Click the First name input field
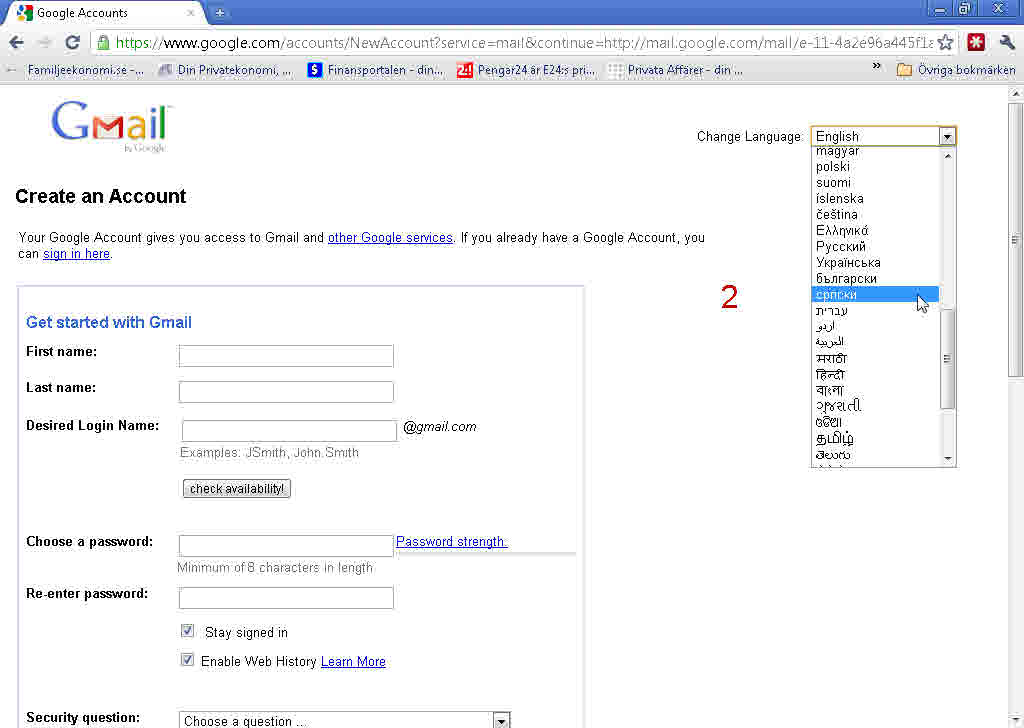The height and width of the screenshot is (728, 1024). tap(285, 355)
